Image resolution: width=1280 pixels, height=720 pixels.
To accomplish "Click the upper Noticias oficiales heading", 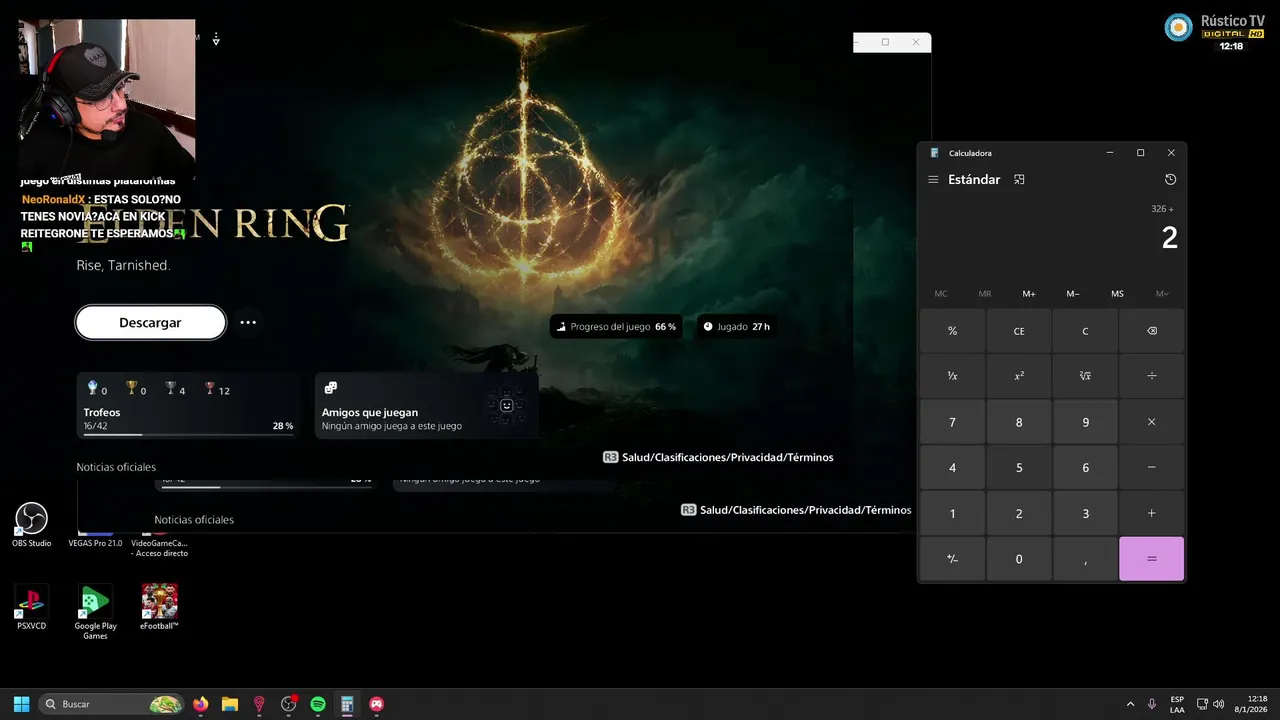I will click(x=116, y=467).
